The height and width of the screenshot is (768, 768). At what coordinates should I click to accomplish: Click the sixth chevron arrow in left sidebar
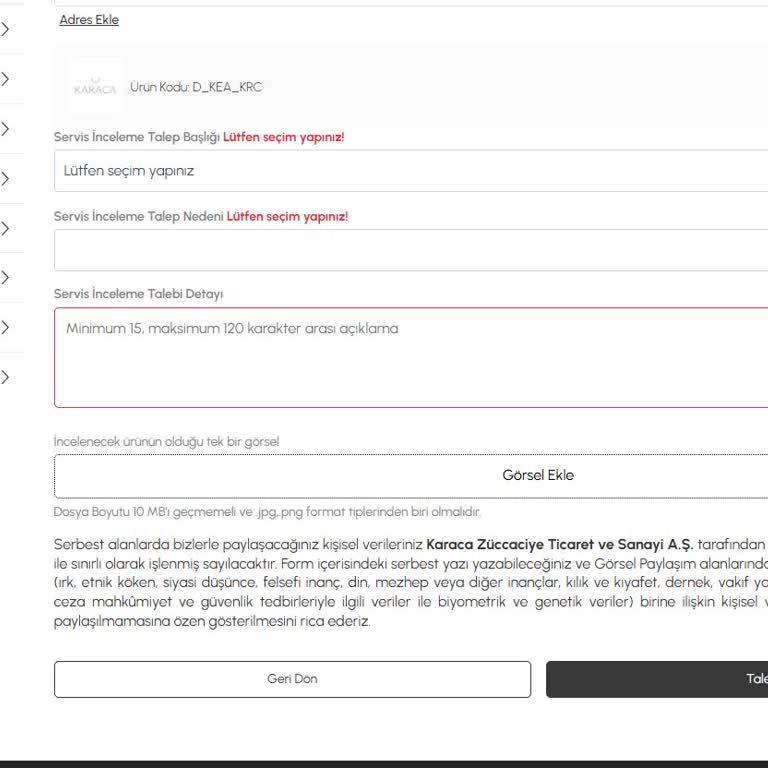[5, 277]
